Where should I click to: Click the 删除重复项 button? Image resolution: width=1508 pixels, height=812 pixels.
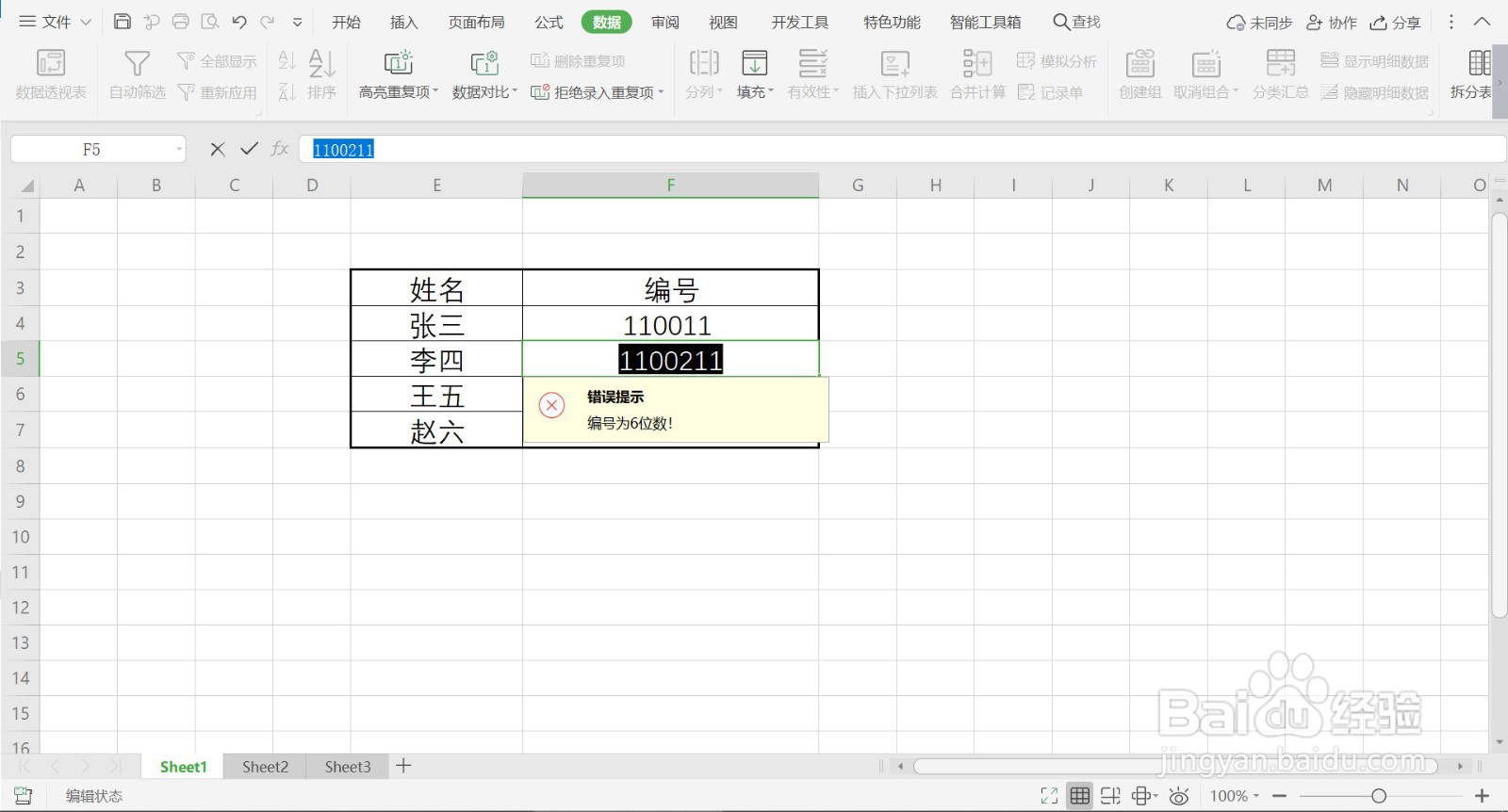pyautogui.click(x=579, y=61)
